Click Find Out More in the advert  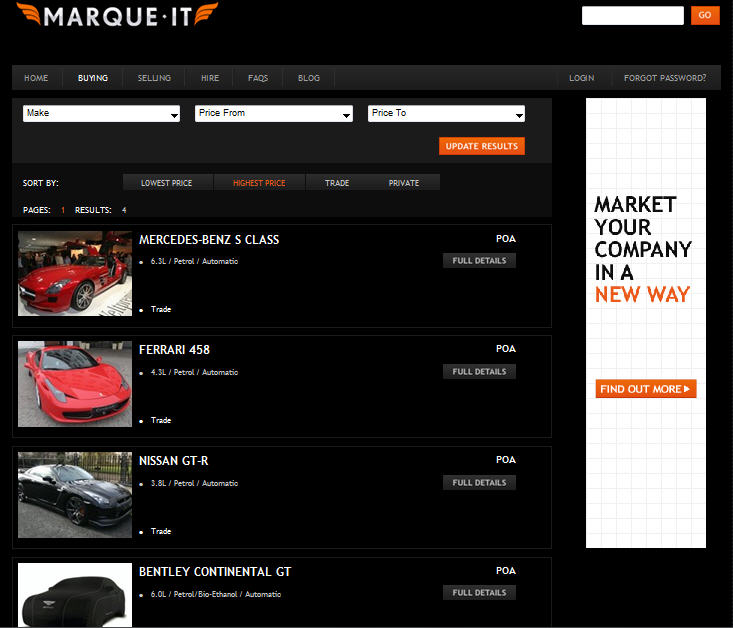645,389
